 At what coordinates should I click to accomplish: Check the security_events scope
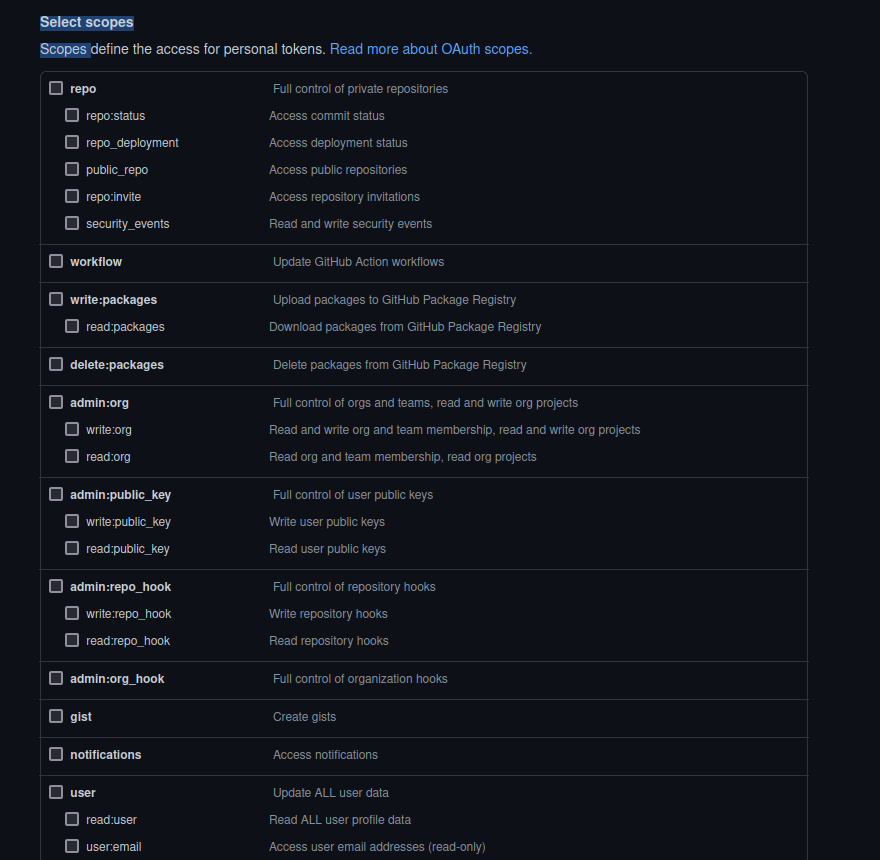point(71,222)
